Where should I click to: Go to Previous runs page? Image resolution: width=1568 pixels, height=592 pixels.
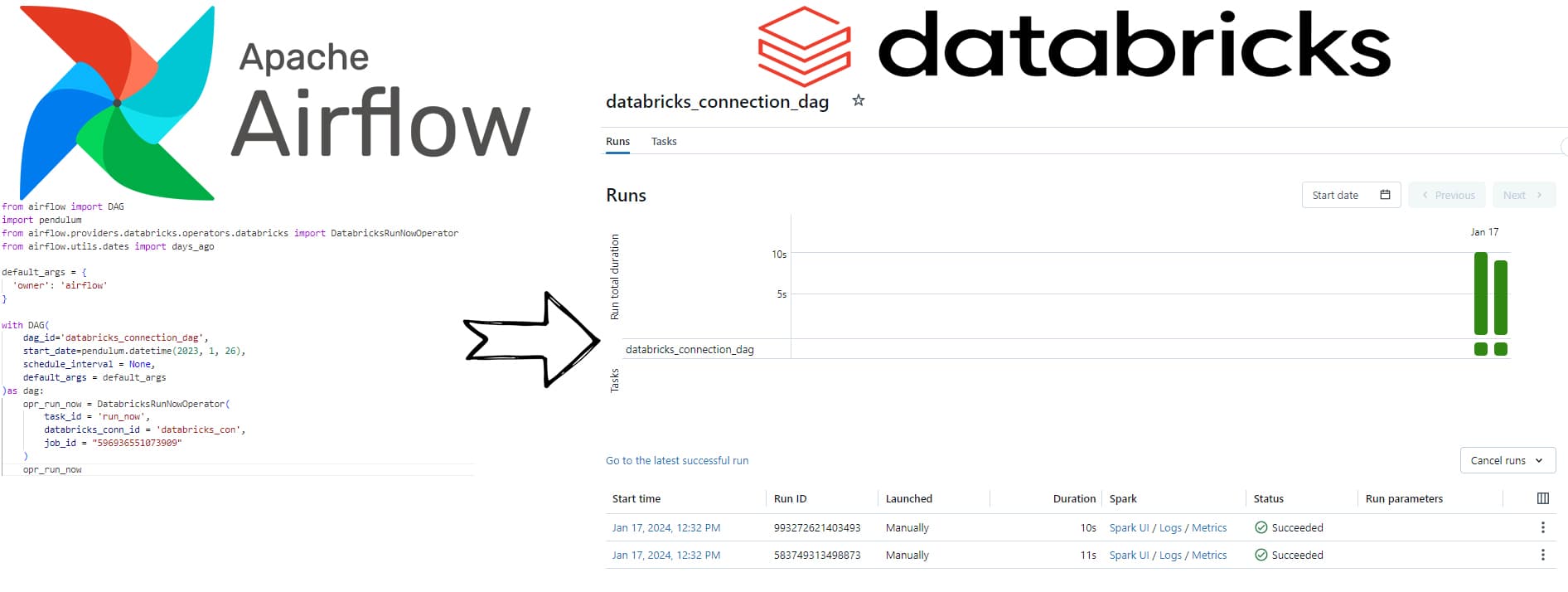tap(1448, 195)
